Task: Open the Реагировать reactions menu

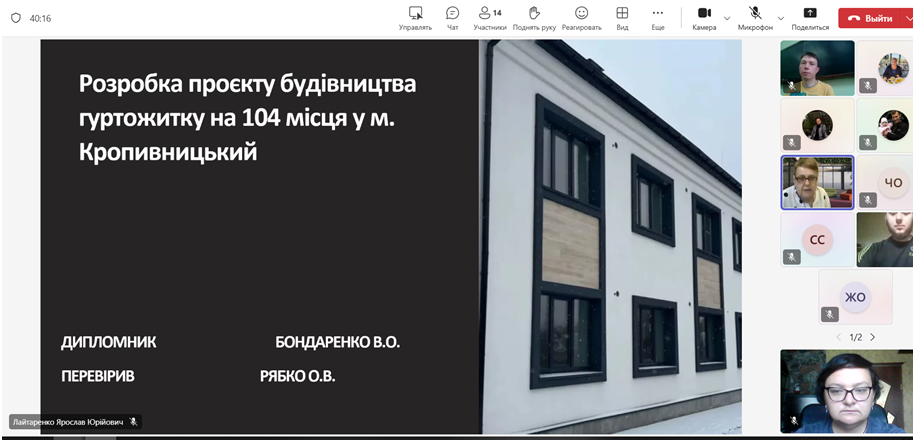Action: click(581, 17)
